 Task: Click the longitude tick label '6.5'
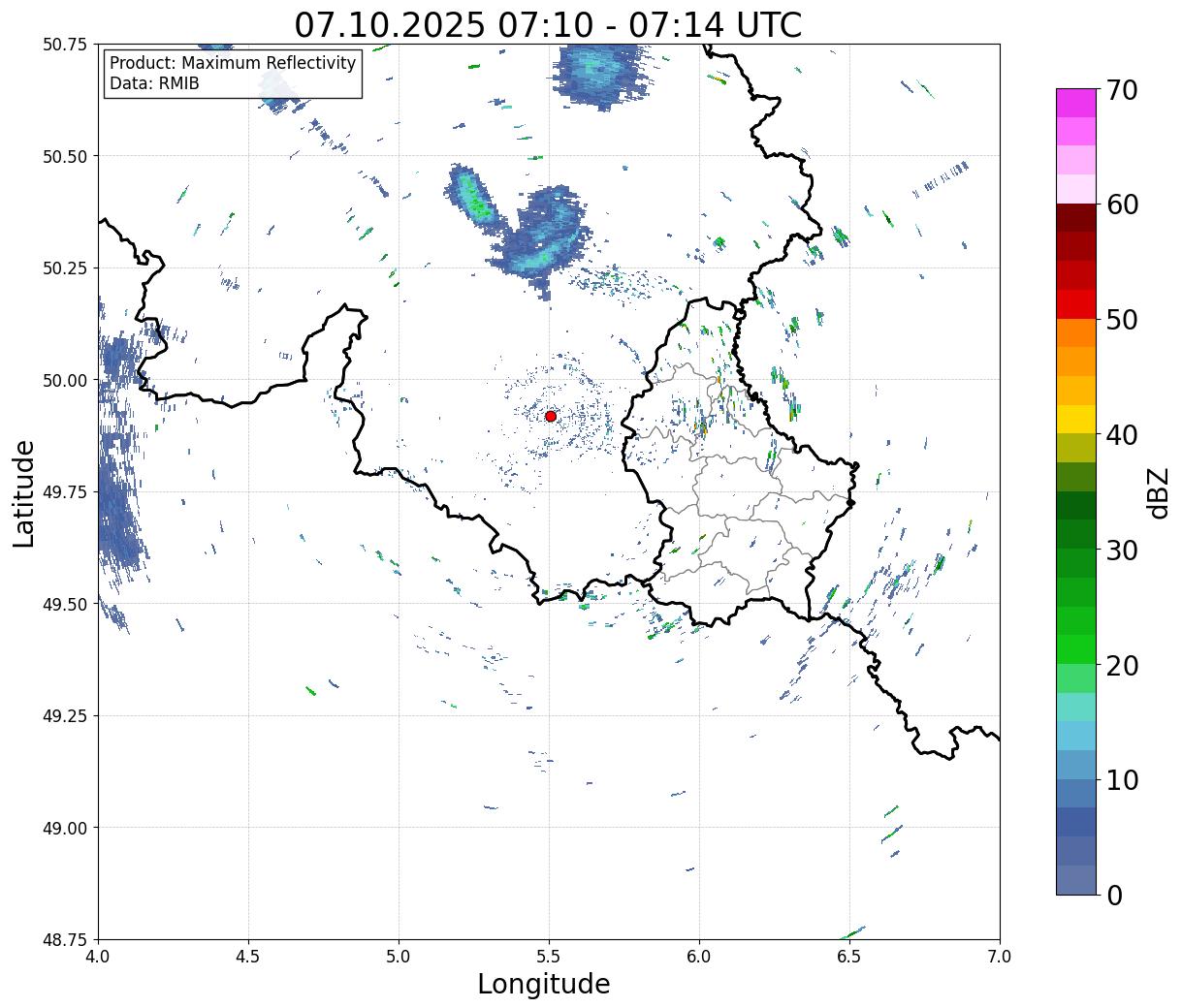(x=849, y=957)
